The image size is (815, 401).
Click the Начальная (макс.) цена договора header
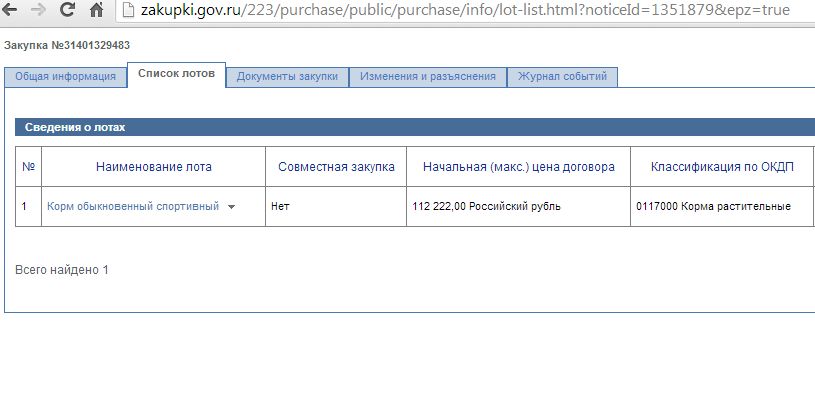point(518,166)
